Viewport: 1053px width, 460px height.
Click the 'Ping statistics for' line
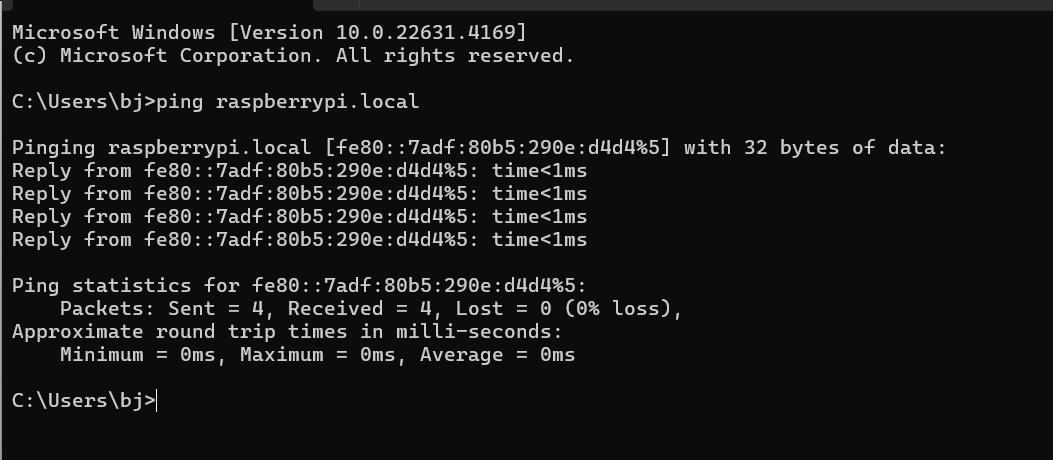point(300,286)
